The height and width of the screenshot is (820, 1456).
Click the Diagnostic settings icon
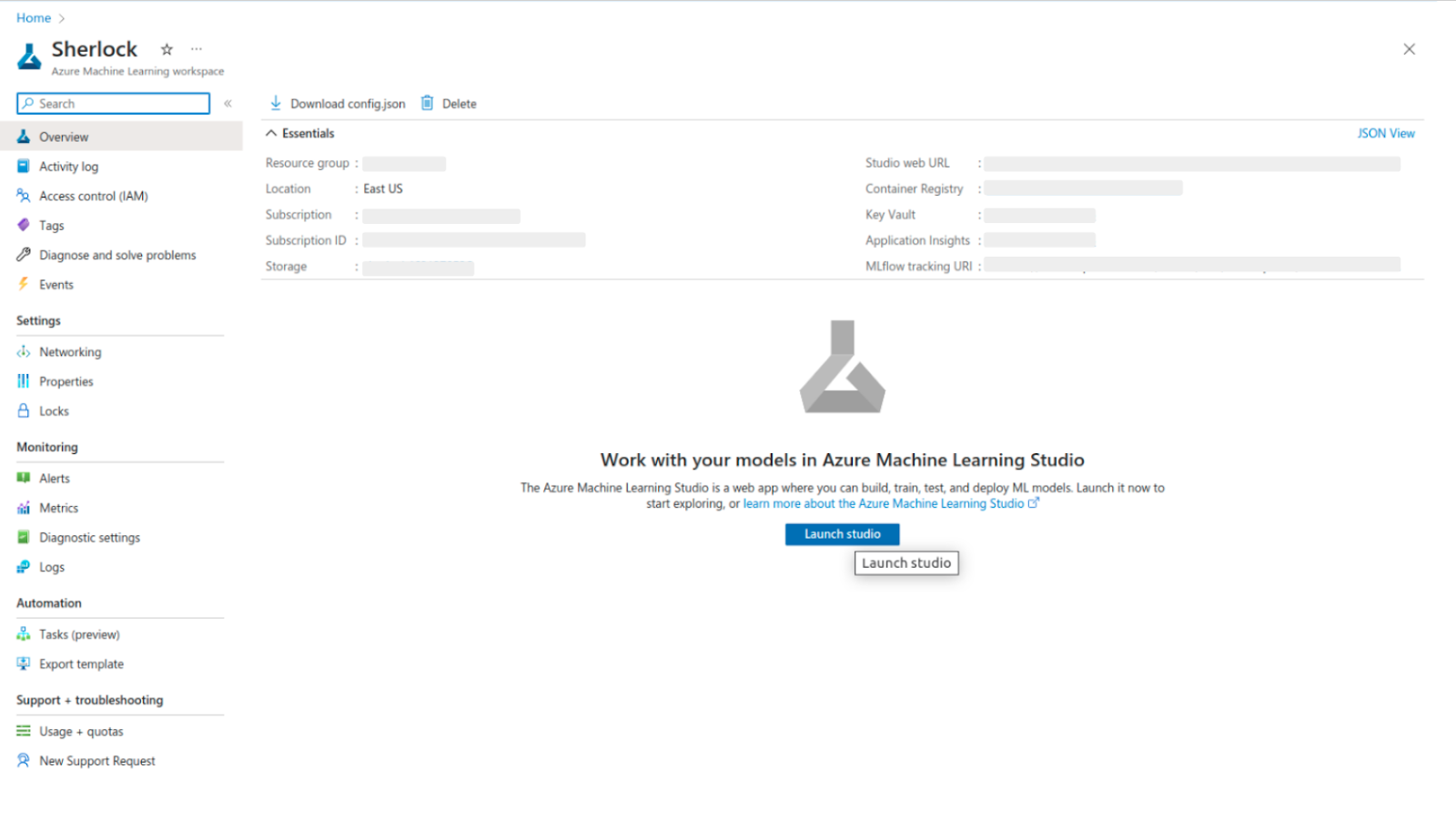tap(24, 537)
